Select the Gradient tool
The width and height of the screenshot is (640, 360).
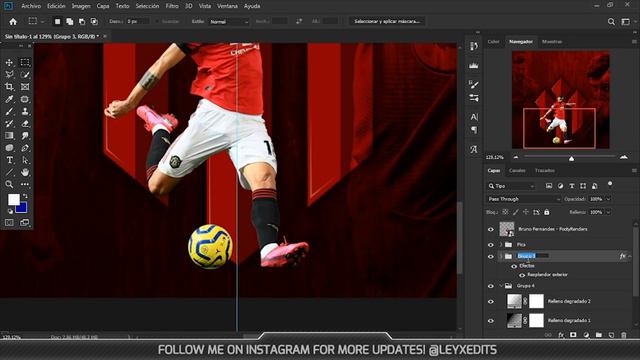pyautogui.click(x=9, y=136)
